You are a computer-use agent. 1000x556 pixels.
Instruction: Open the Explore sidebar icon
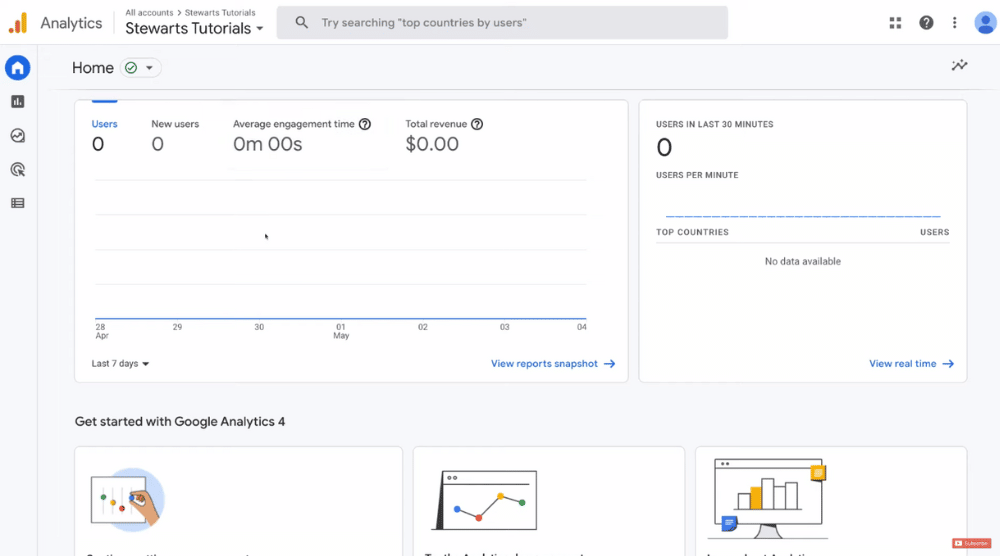tap(18, 135)
